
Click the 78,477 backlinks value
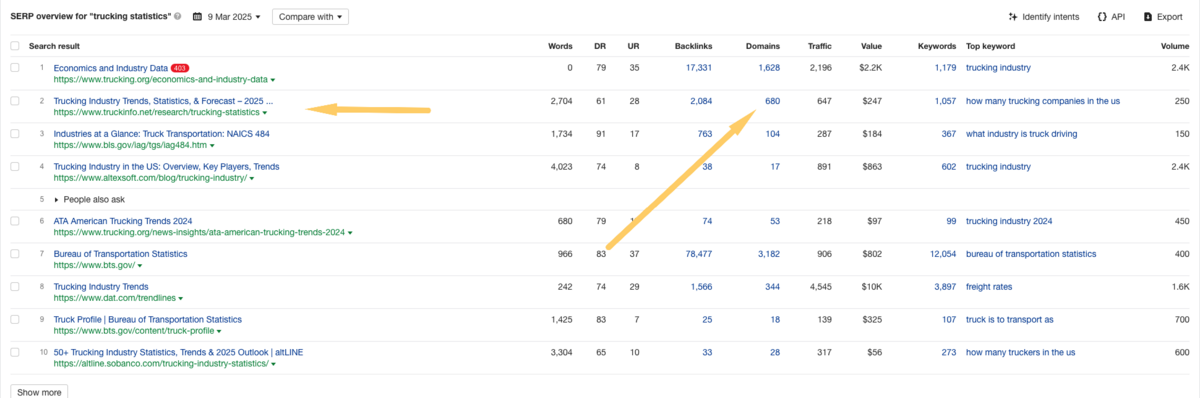tap(698, 254)
